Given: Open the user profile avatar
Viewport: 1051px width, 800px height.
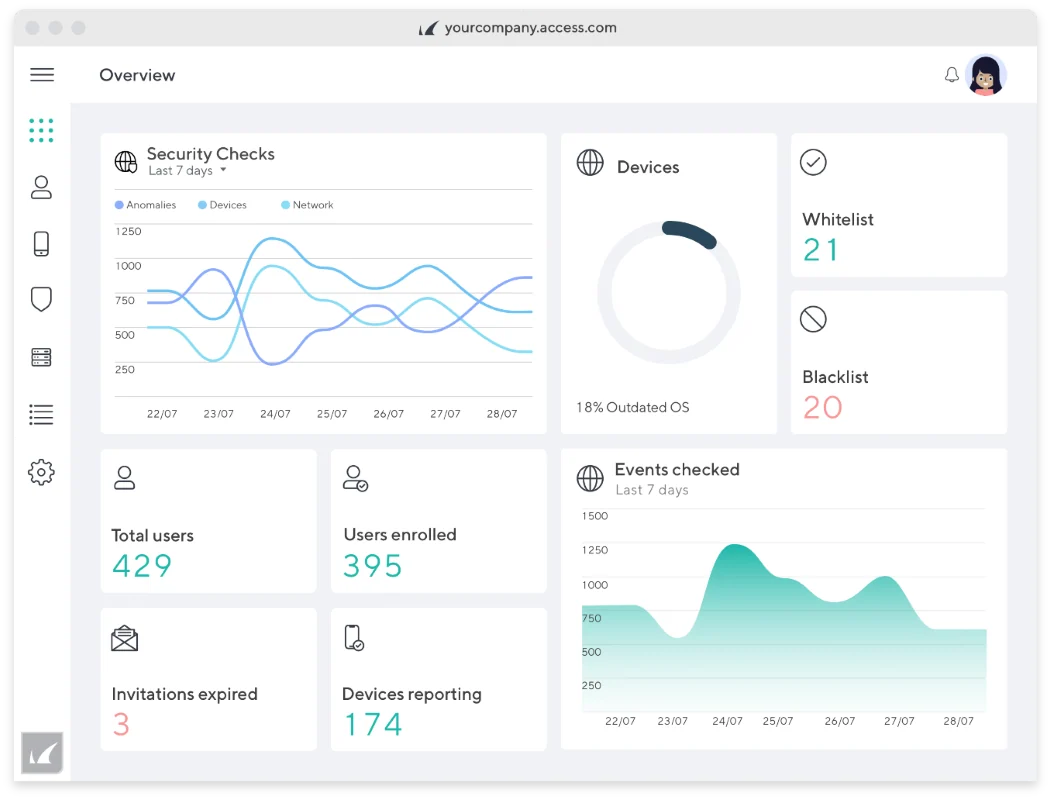Looking at the screenshot, I should coord(986,75).
